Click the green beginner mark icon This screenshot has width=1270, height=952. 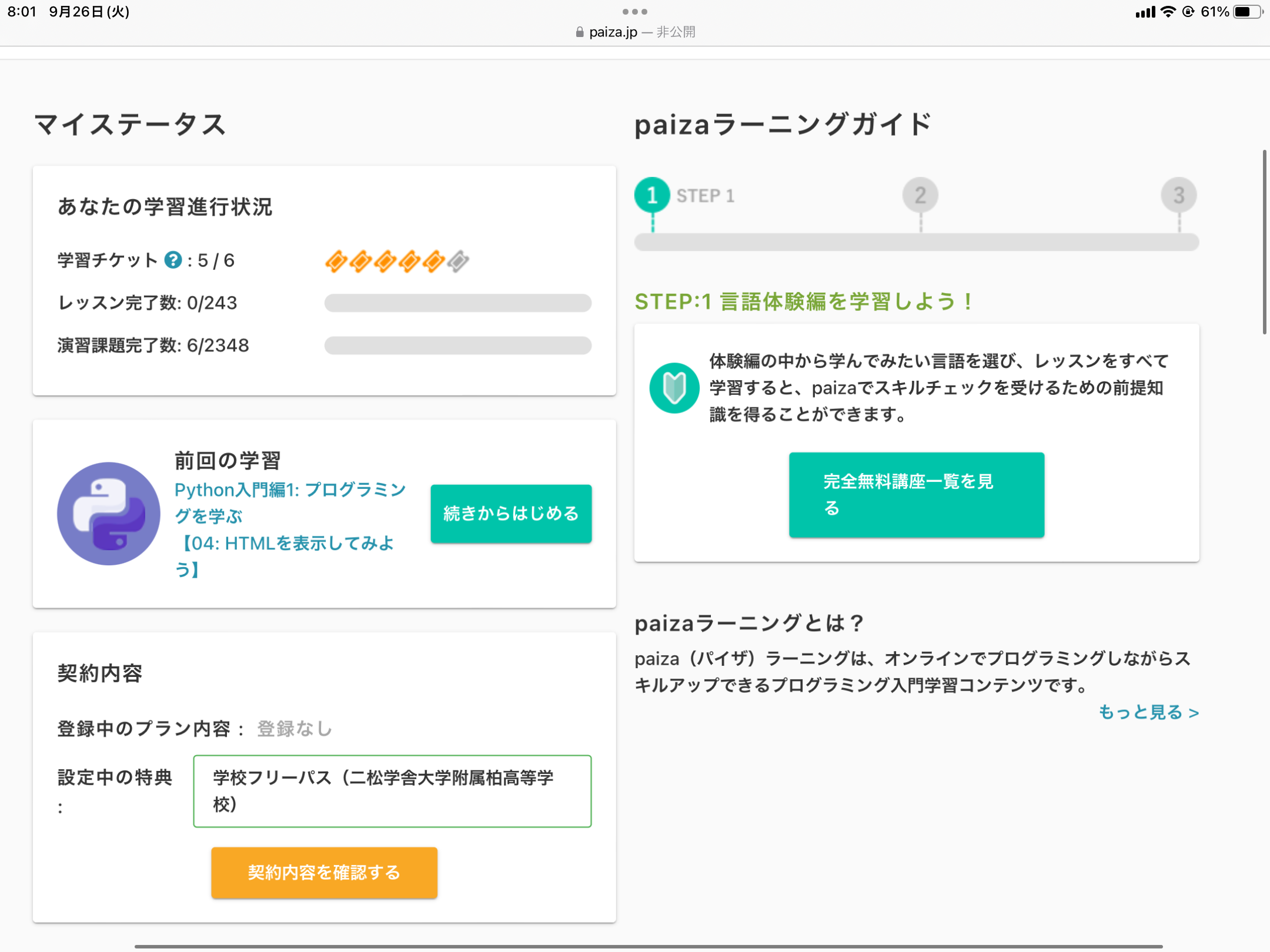(674, 388)
